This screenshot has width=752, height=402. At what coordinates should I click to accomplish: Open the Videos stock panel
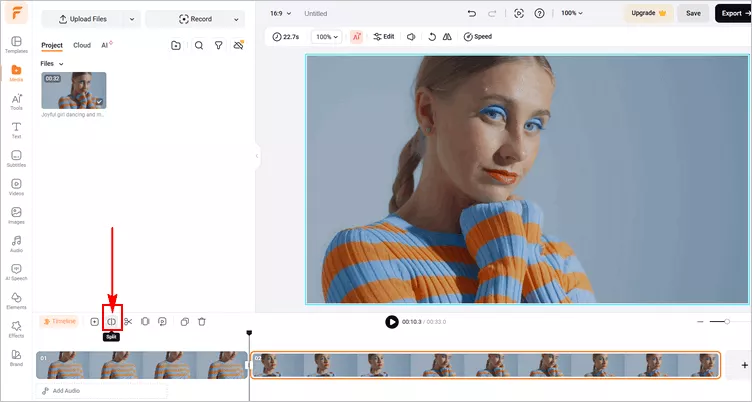coord(16,187)
